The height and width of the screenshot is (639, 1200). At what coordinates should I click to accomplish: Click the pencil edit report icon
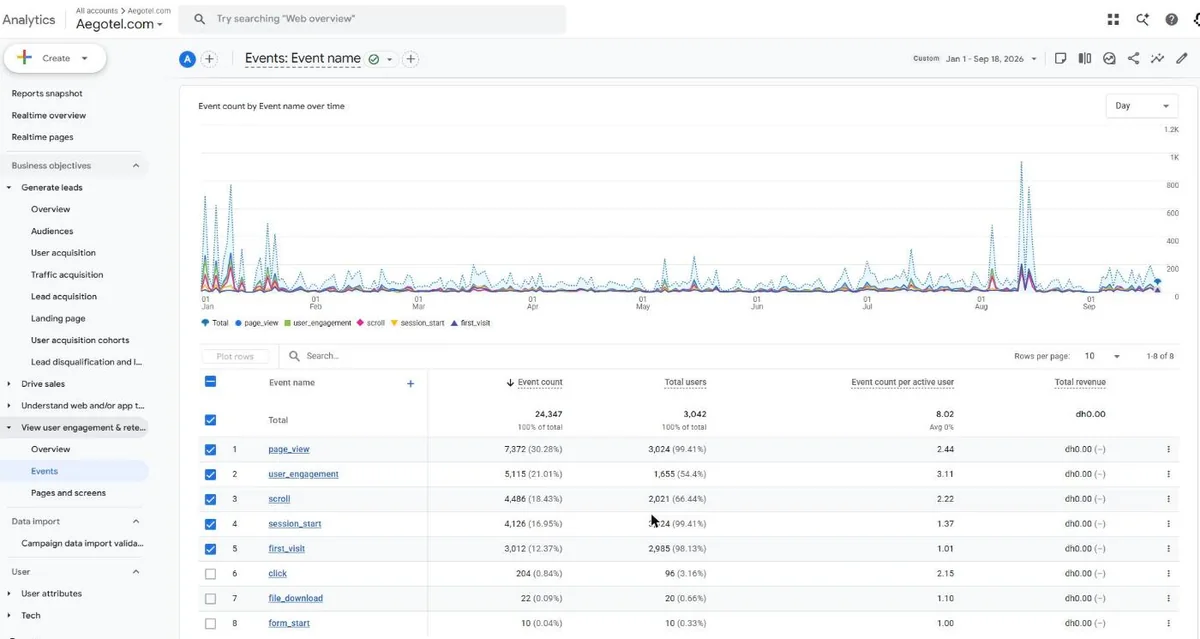click(1181, 59)
